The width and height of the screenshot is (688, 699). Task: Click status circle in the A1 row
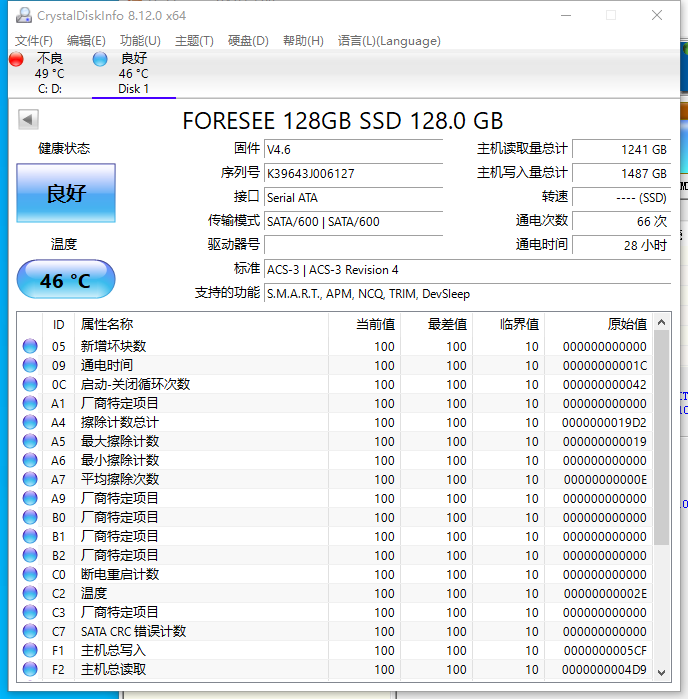click(x=30, y=403)
